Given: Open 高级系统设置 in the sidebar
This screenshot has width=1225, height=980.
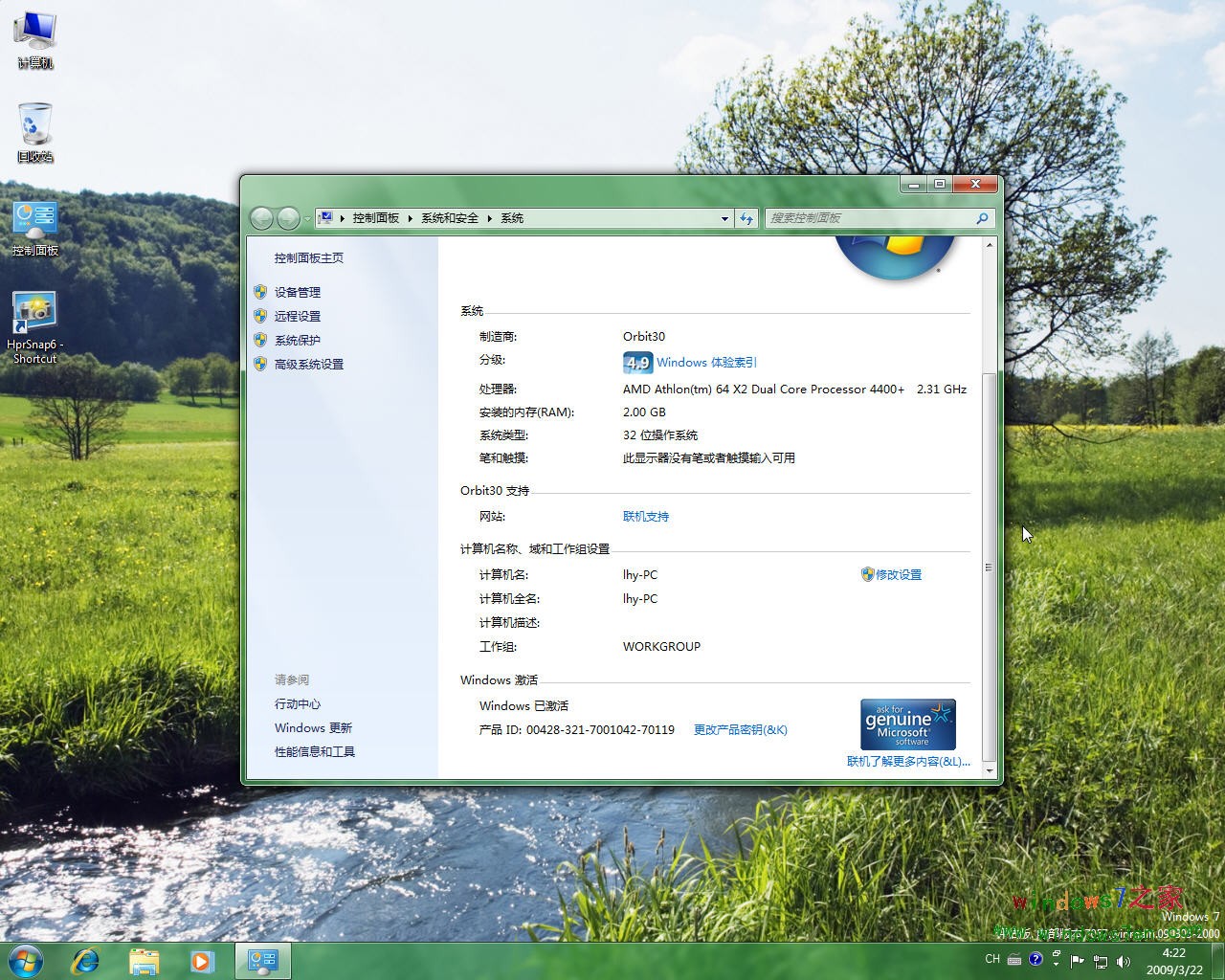Looking at the screenshot, I should click(x=308, y=364).
